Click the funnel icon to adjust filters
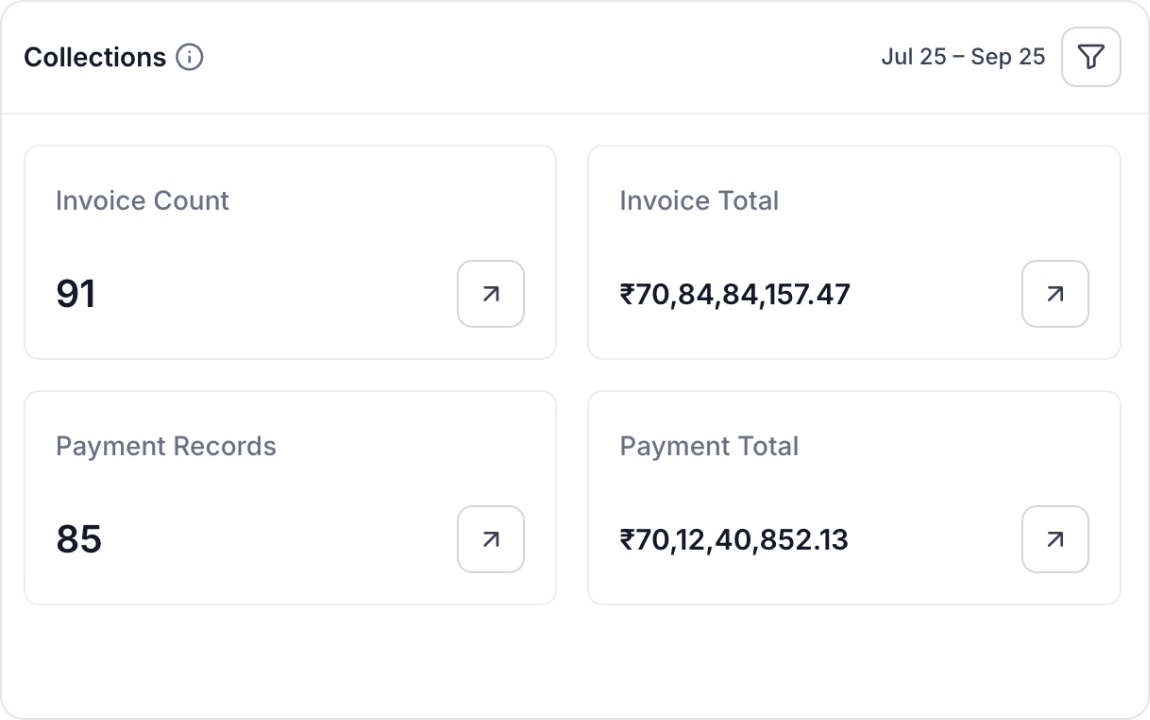 [1090, 57]
